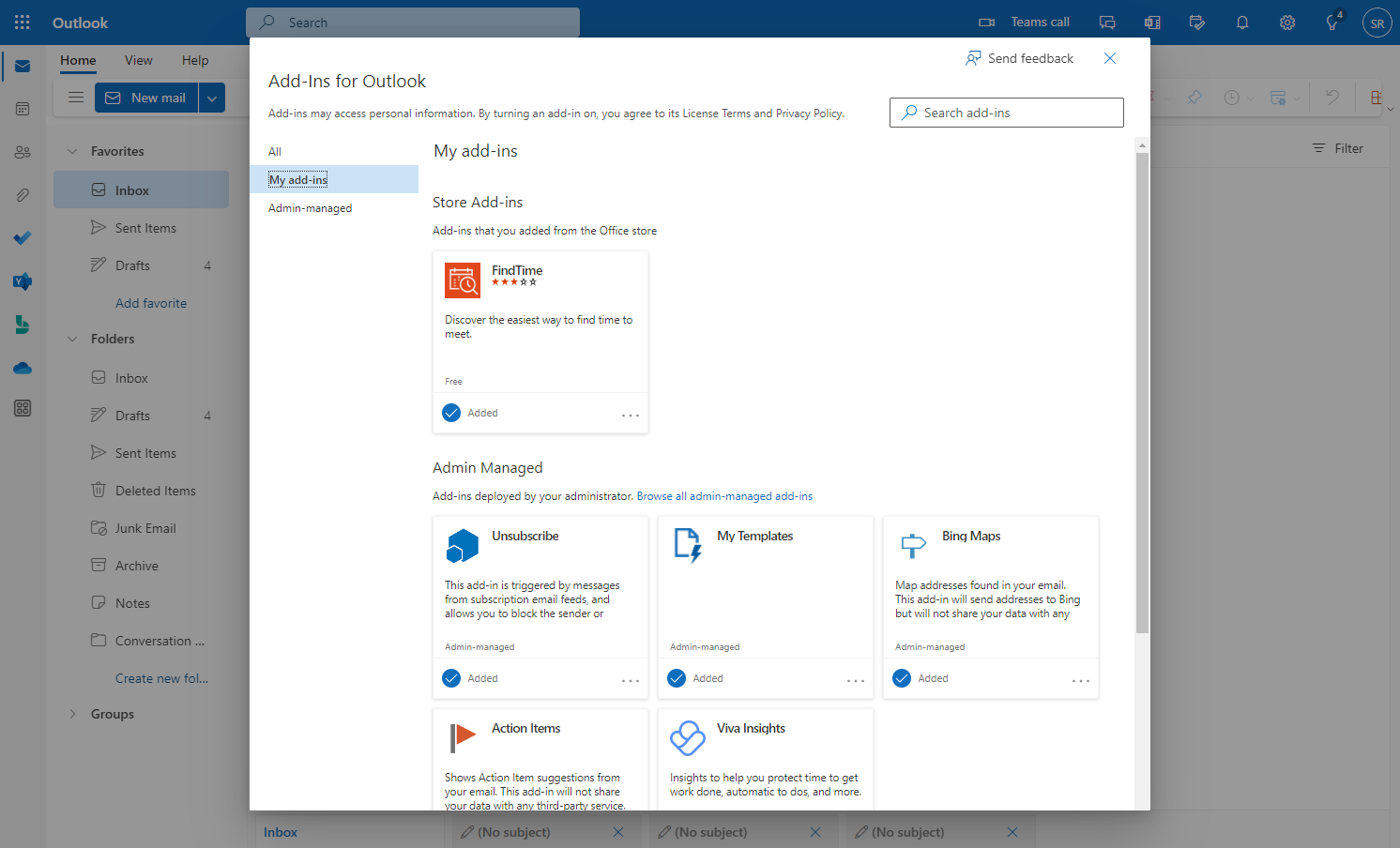
Task: Click the Search add-ins field
Action: coord(1007,113)
